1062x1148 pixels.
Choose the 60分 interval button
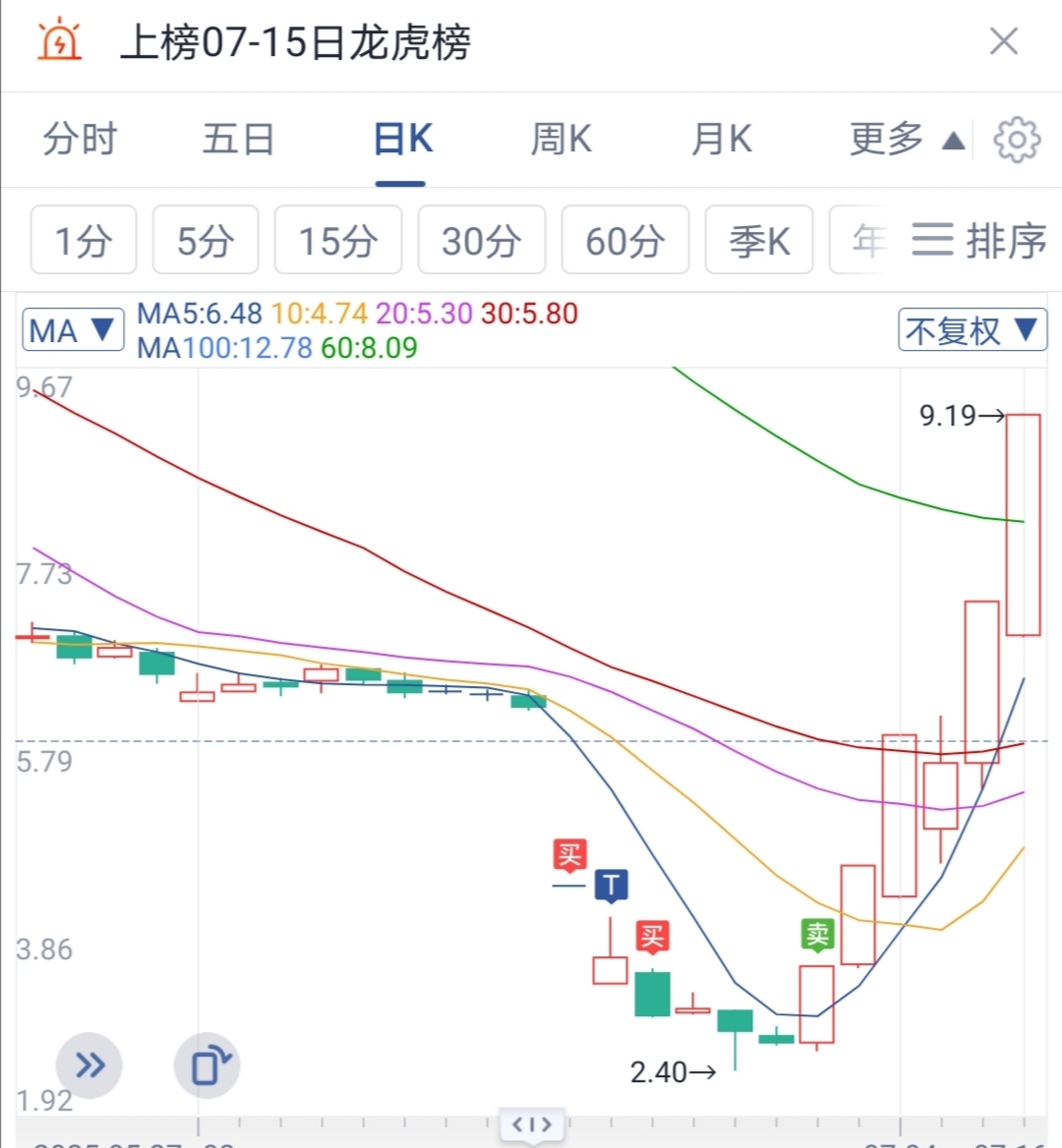tap(625, 240)
